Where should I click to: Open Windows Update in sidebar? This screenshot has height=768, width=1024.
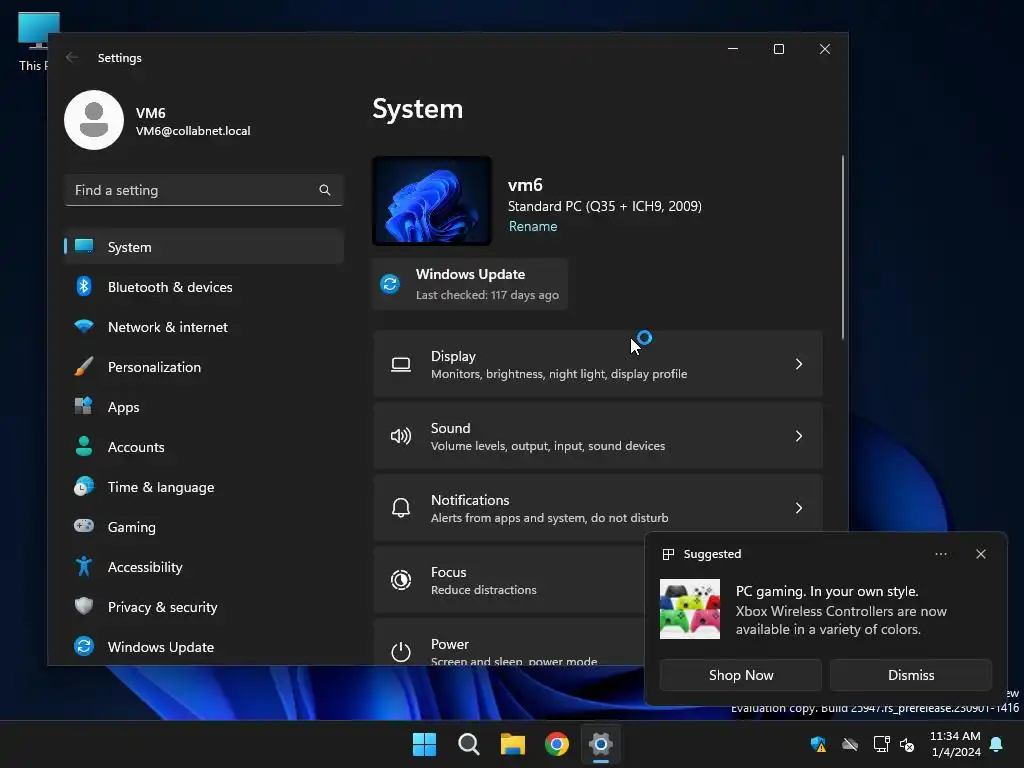coord(204,647)
